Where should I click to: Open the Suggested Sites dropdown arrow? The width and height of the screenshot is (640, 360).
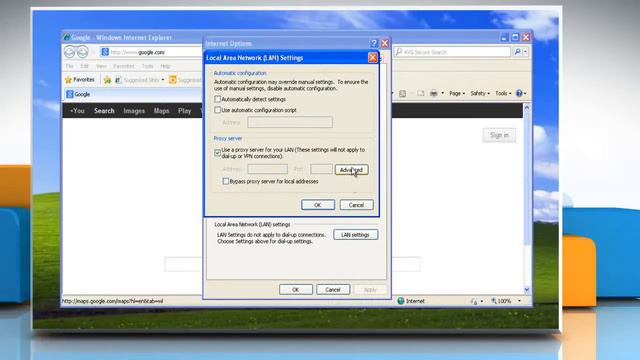(163, 80)
